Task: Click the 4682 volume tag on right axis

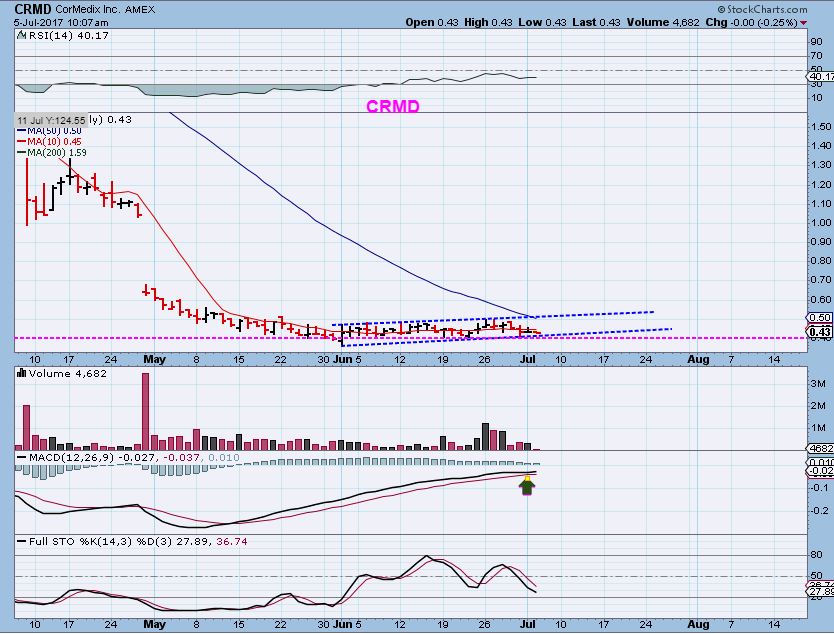Action: click(x=821, y=448)
